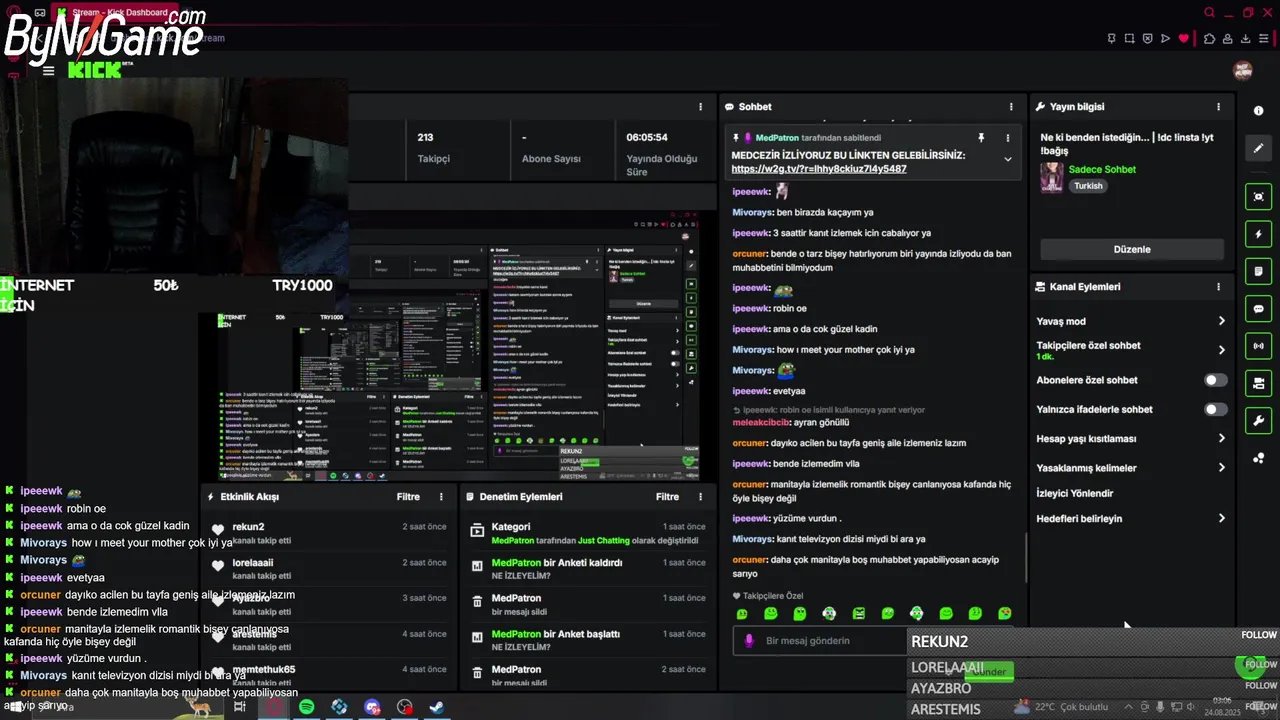Image resolution: width=1280 pixels, height=720 pixels.
Task: Select loreiaaaii row in Etkinlik Akışı
Action: [329, 569]
